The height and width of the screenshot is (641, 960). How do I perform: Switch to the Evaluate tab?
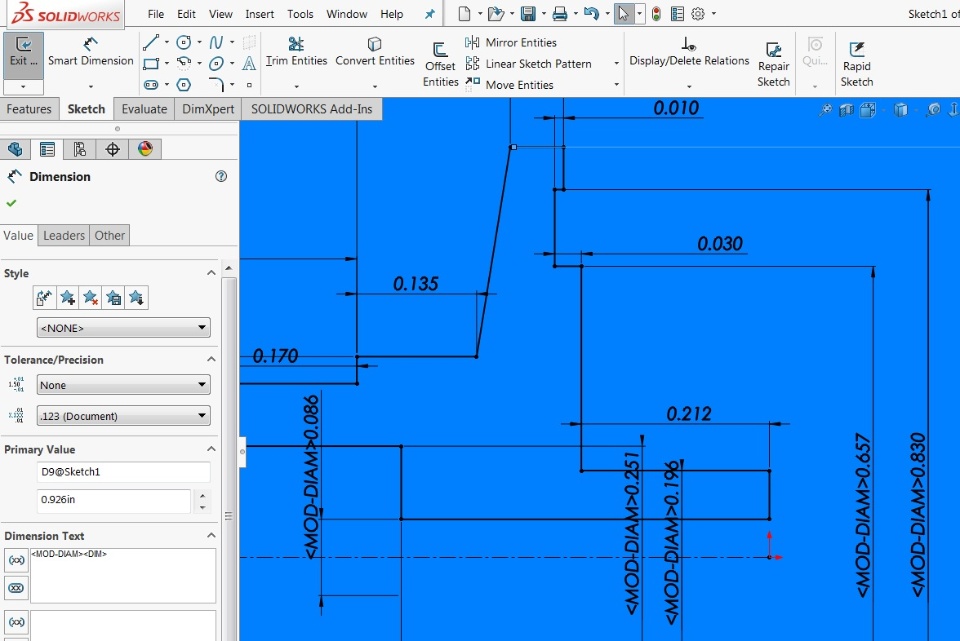(144, 109)
